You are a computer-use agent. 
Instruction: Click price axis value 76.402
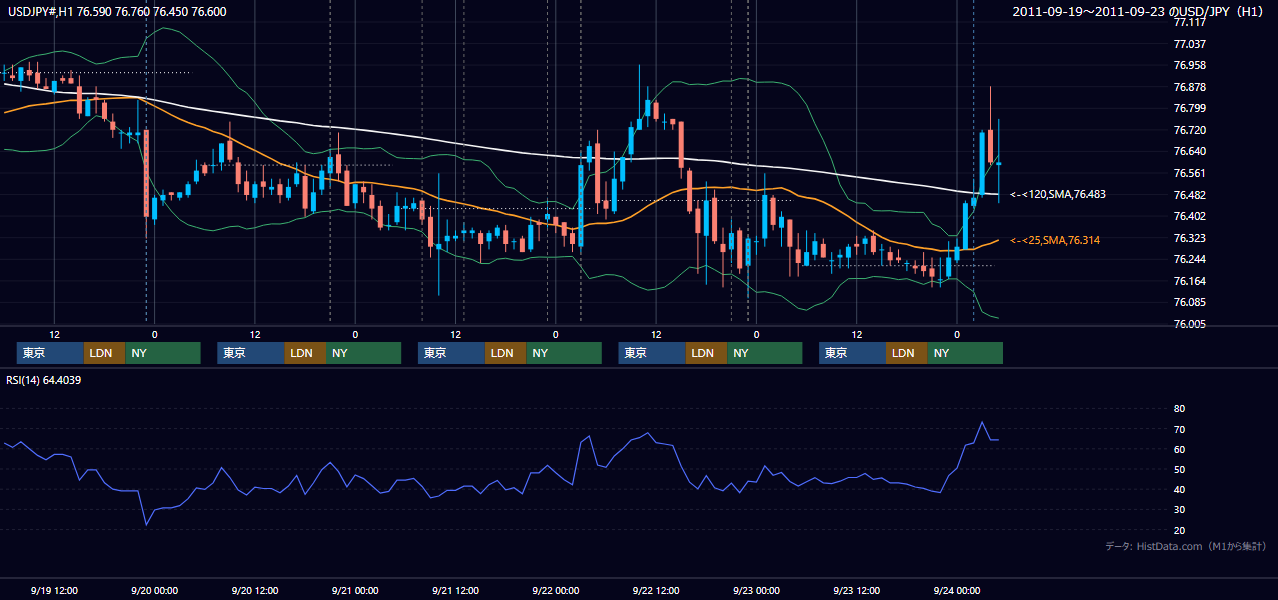(1189, 216)
